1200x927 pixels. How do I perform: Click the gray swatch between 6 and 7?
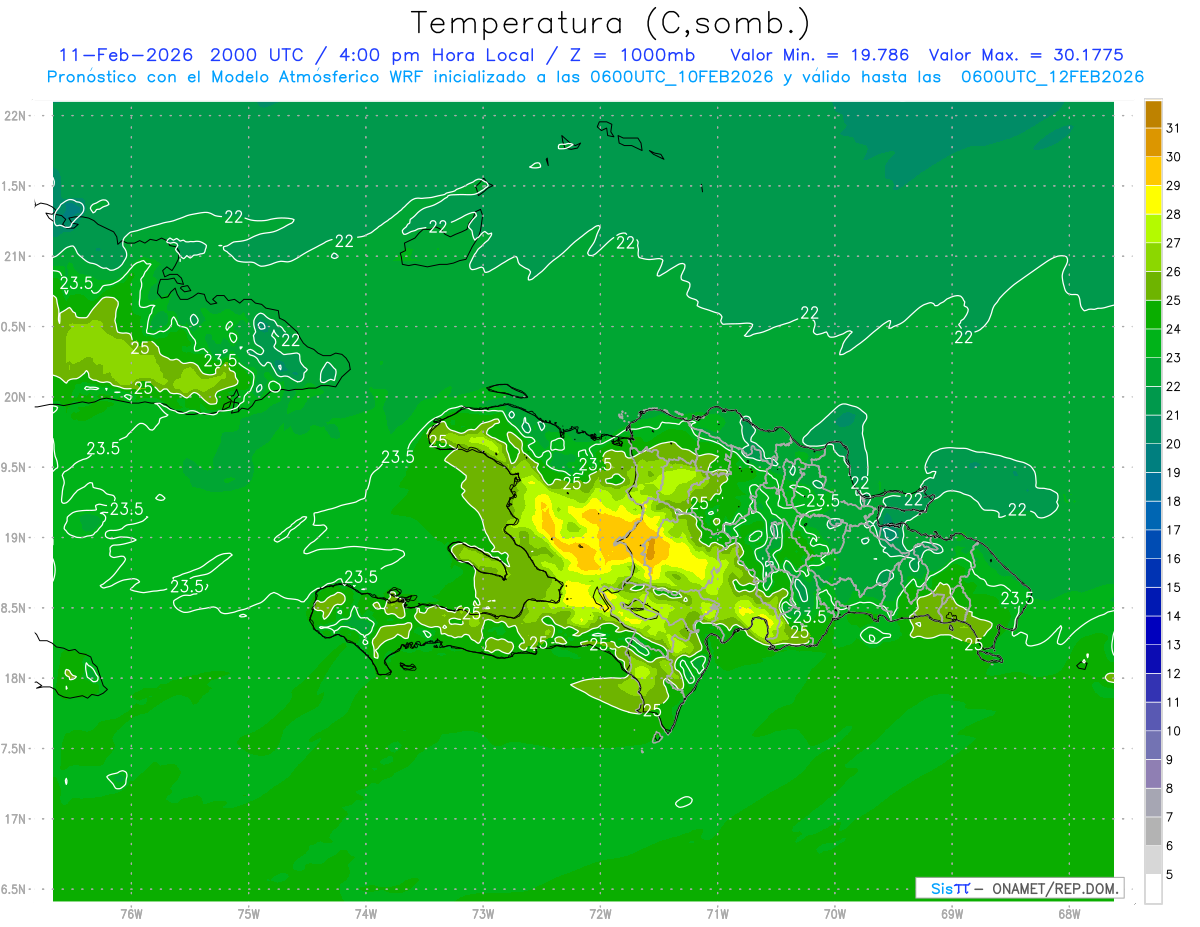click(1153, 831)
